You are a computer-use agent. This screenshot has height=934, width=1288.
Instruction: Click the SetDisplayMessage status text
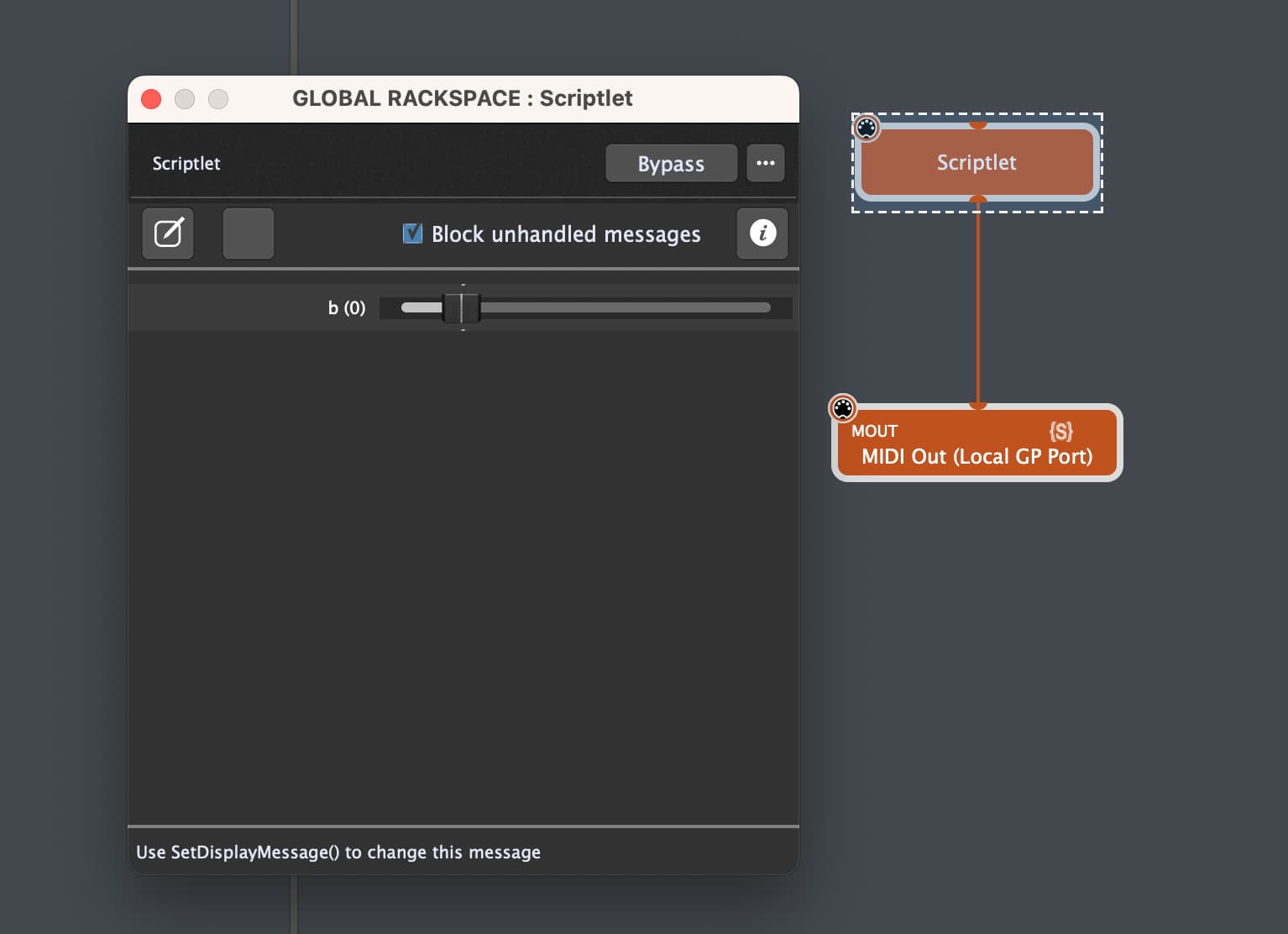pos(338,852)
